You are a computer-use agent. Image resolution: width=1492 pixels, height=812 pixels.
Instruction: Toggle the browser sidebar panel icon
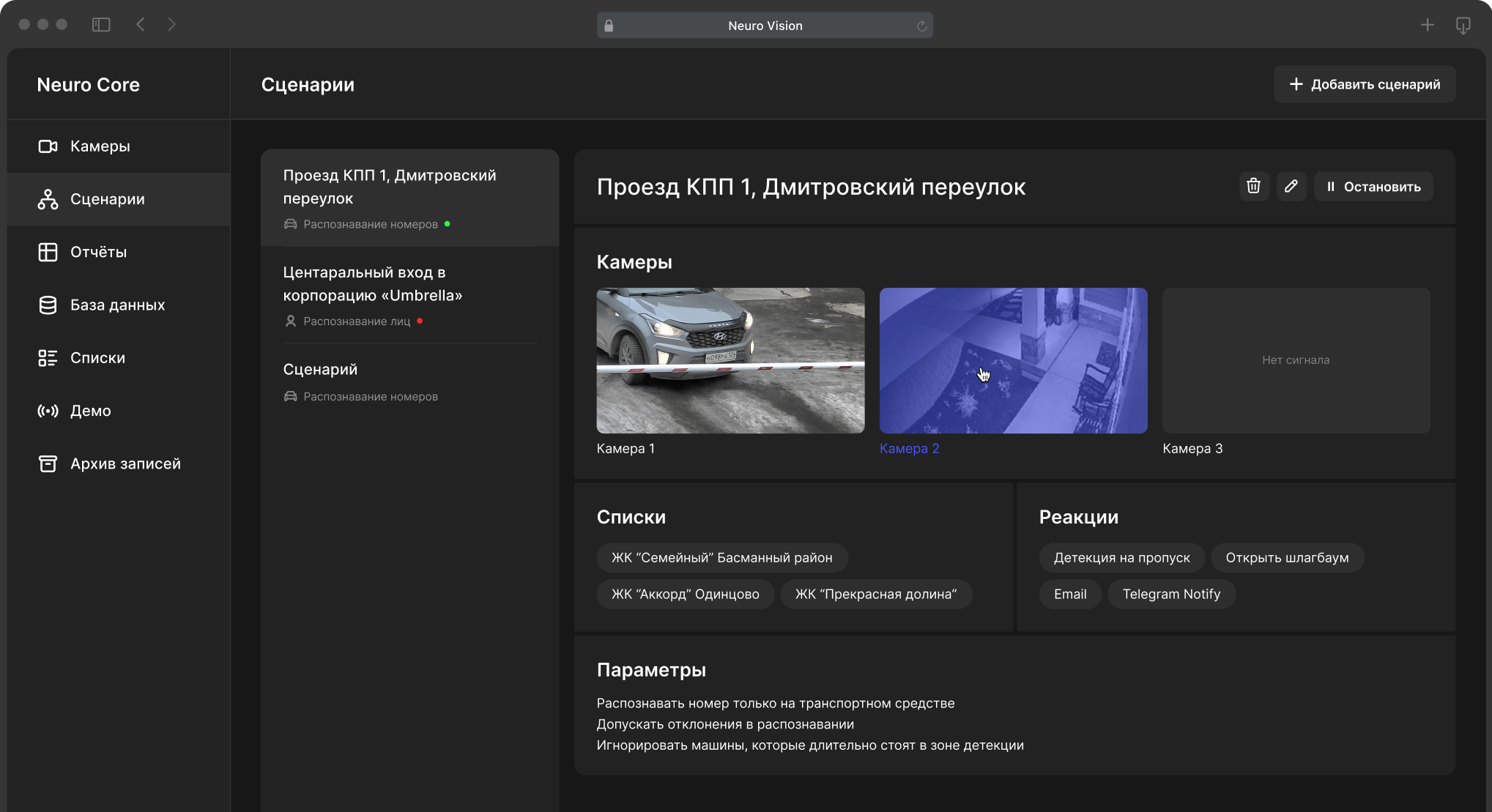101,25
